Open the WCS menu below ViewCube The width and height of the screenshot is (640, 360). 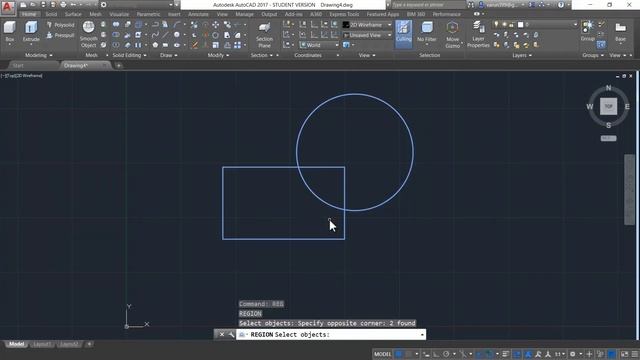(x=608, y=138)
